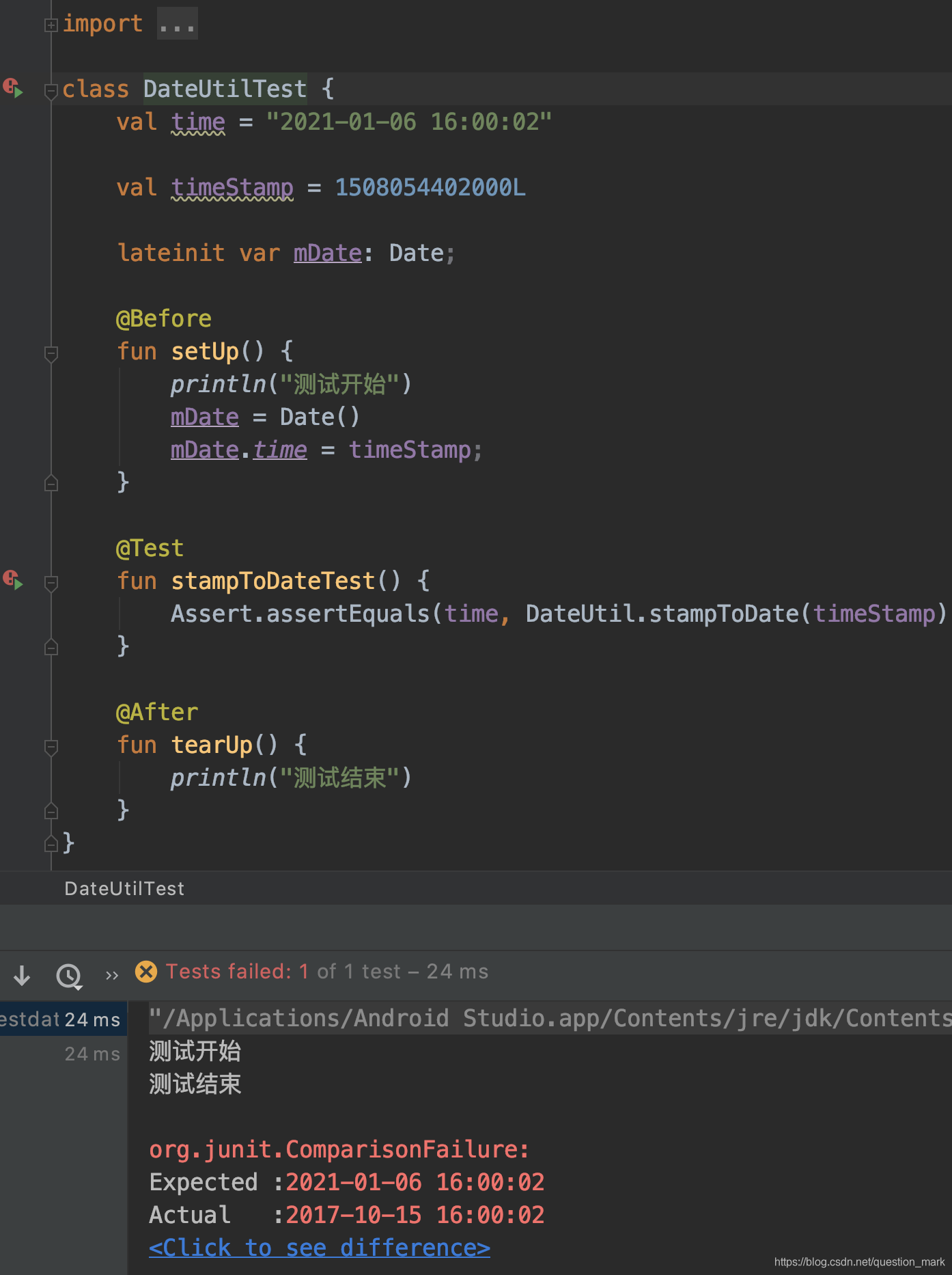
Task: Fold tearUp at its closing brace marker
Action: (51, 810)
